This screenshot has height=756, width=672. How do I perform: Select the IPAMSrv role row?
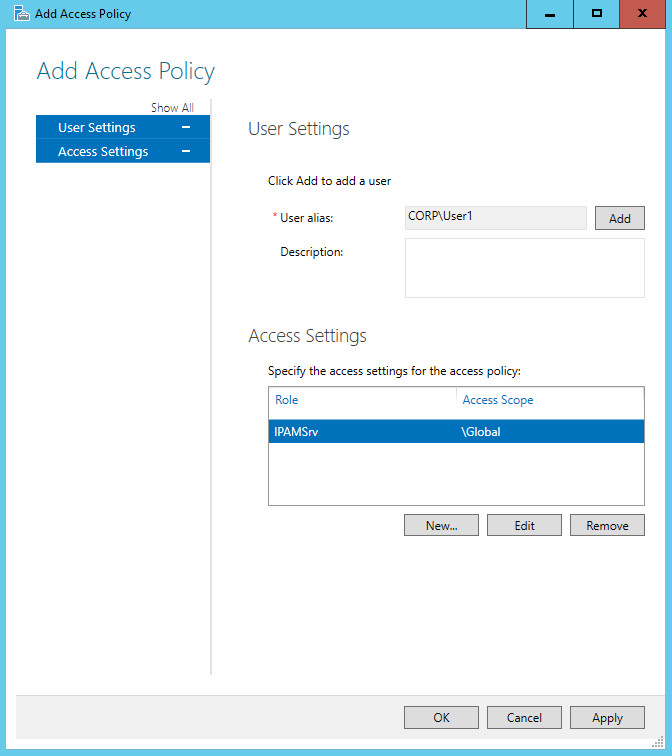456,432
